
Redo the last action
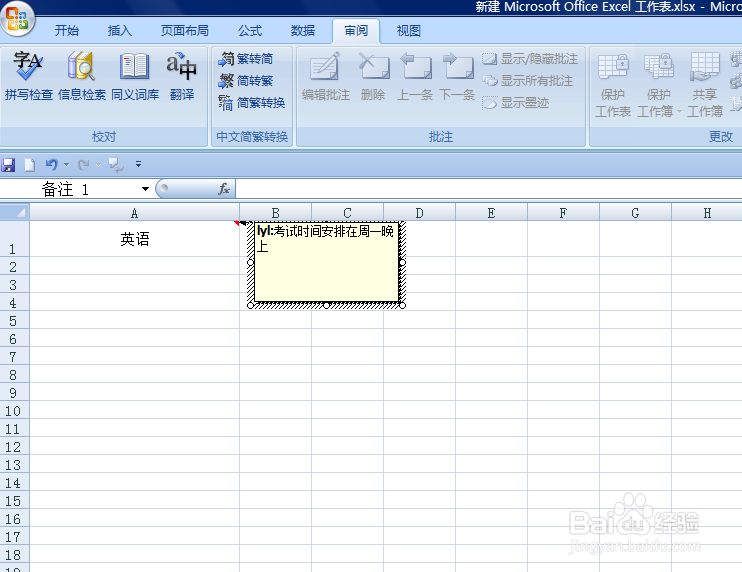(84, 165)
